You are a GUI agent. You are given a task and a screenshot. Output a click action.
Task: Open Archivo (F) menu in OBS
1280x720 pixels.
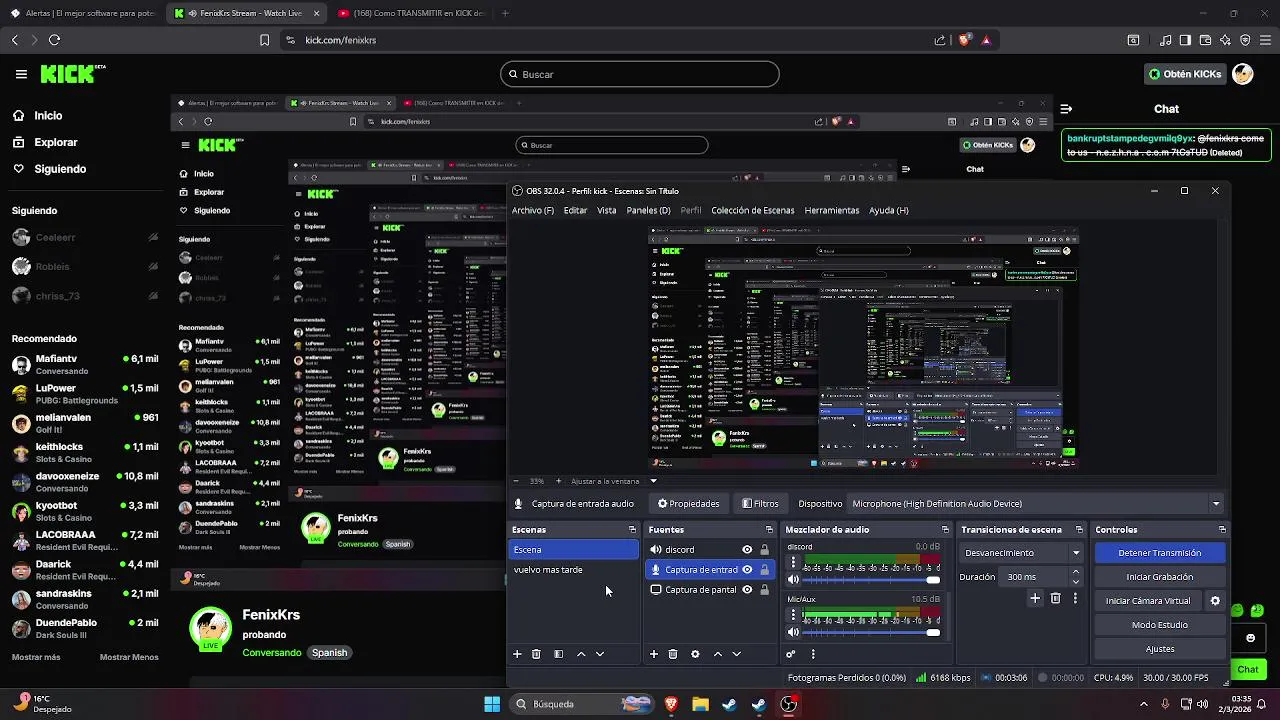coord(533,211)
